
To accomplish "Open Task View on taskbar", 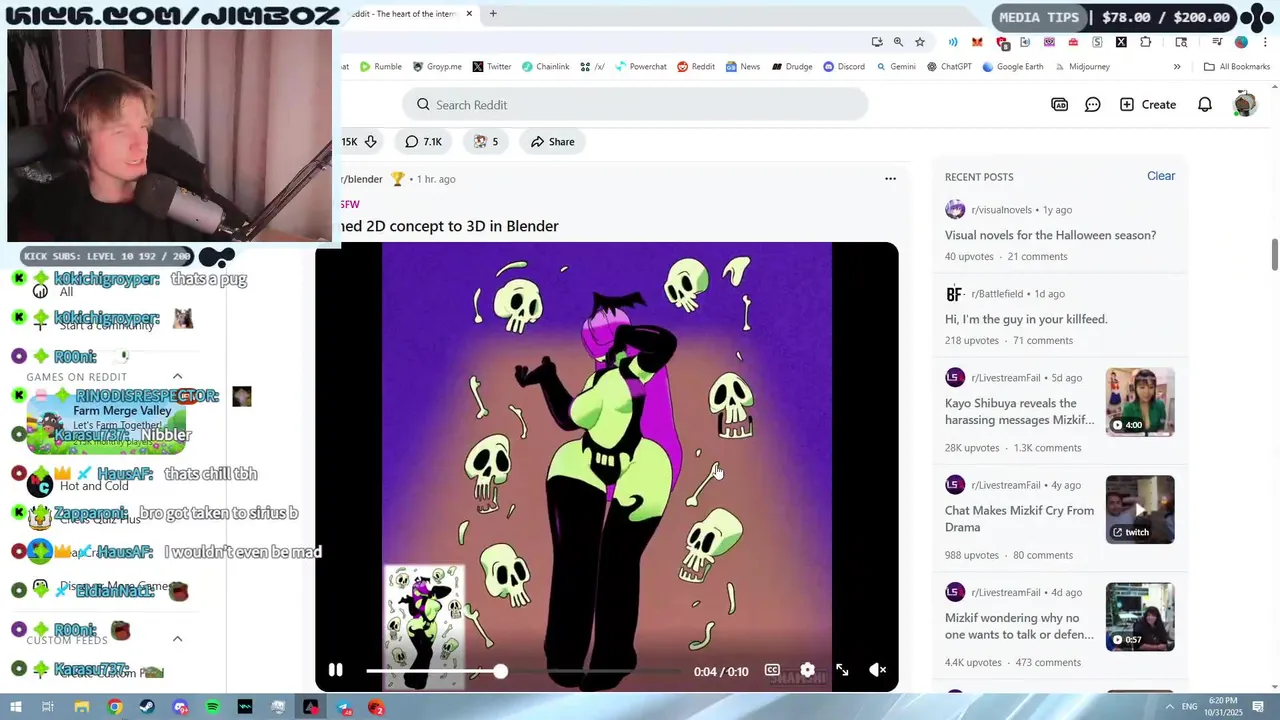I will tap(47, 707).
